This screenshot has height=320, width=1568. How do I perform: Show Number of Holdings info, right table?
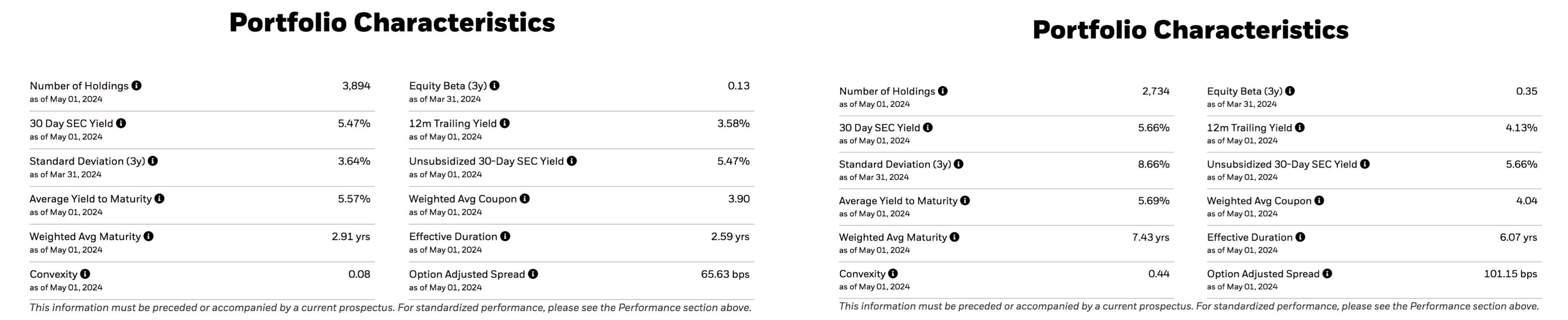943,91
